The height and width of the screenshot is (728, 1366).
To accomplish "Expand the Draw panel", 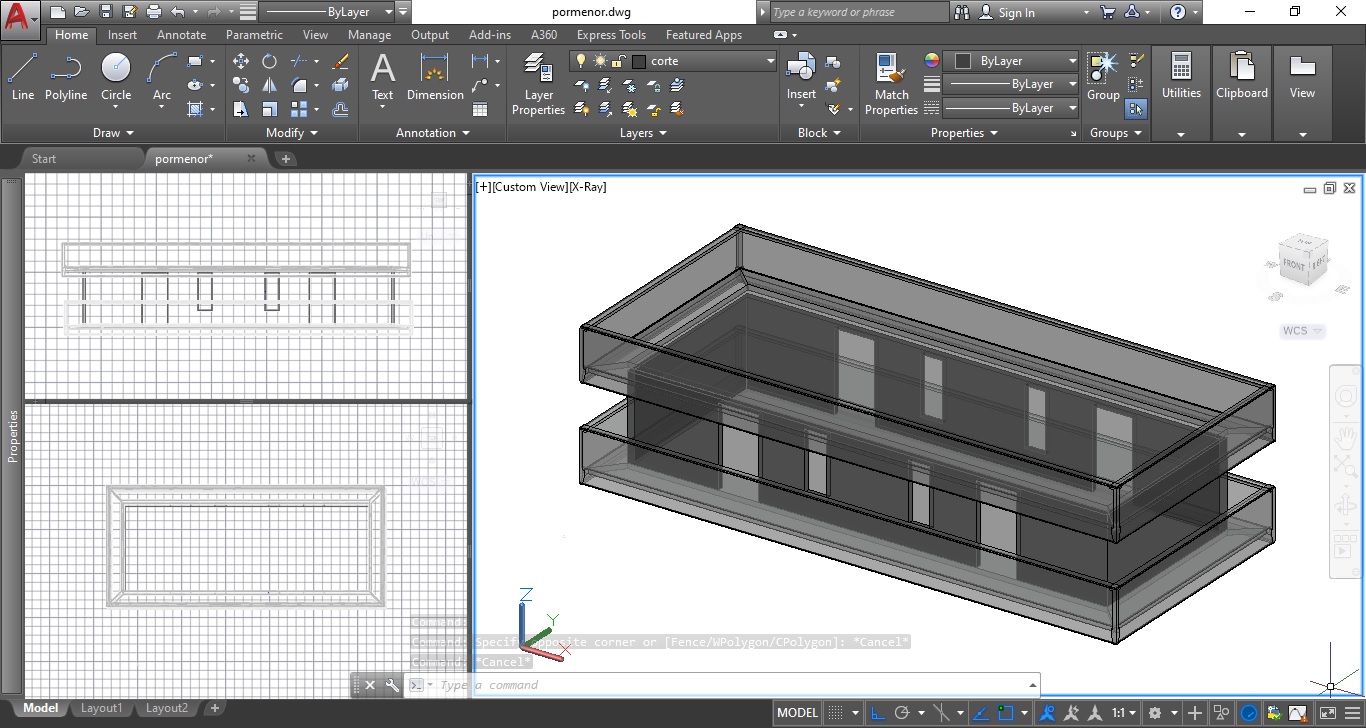I will 113,132.
